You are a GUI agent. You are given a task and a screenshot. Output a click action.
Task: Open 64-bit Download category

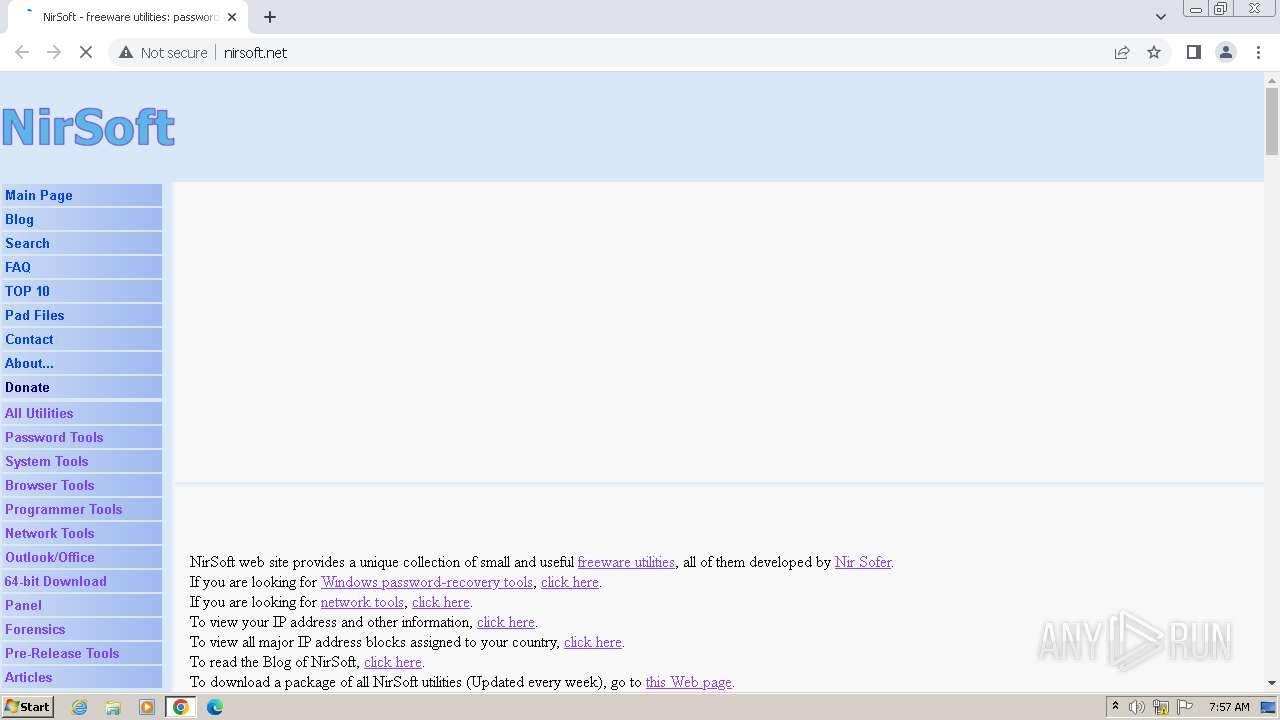81,581
